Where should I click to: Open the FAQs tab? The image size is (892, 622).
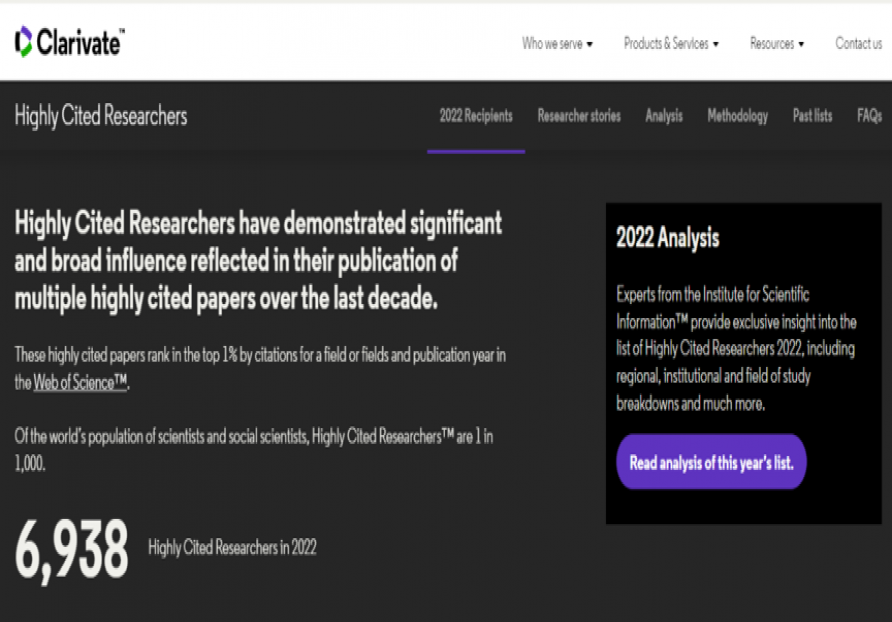click(x=869, y=116)
